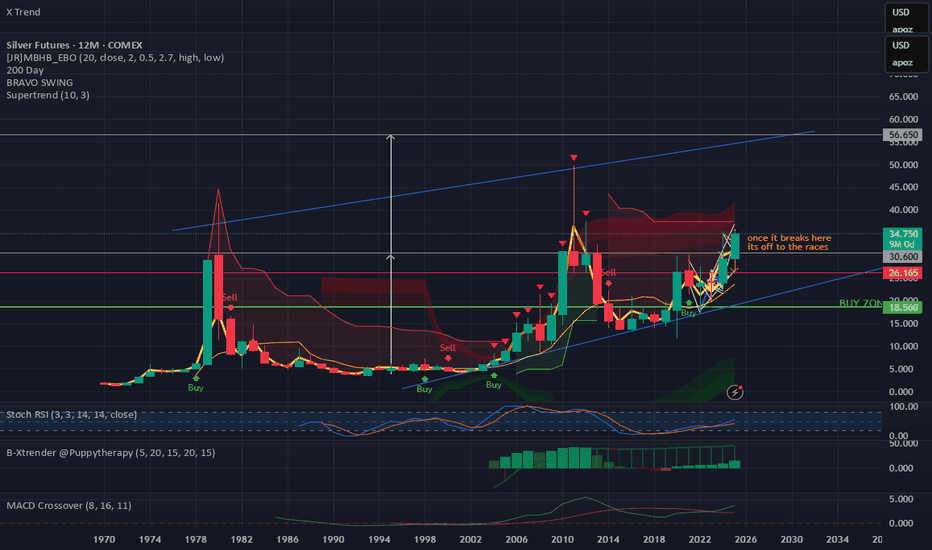
Task: Click the Sell signal marker near 1981
Action: pyautogui.click(x=230, y=301)
